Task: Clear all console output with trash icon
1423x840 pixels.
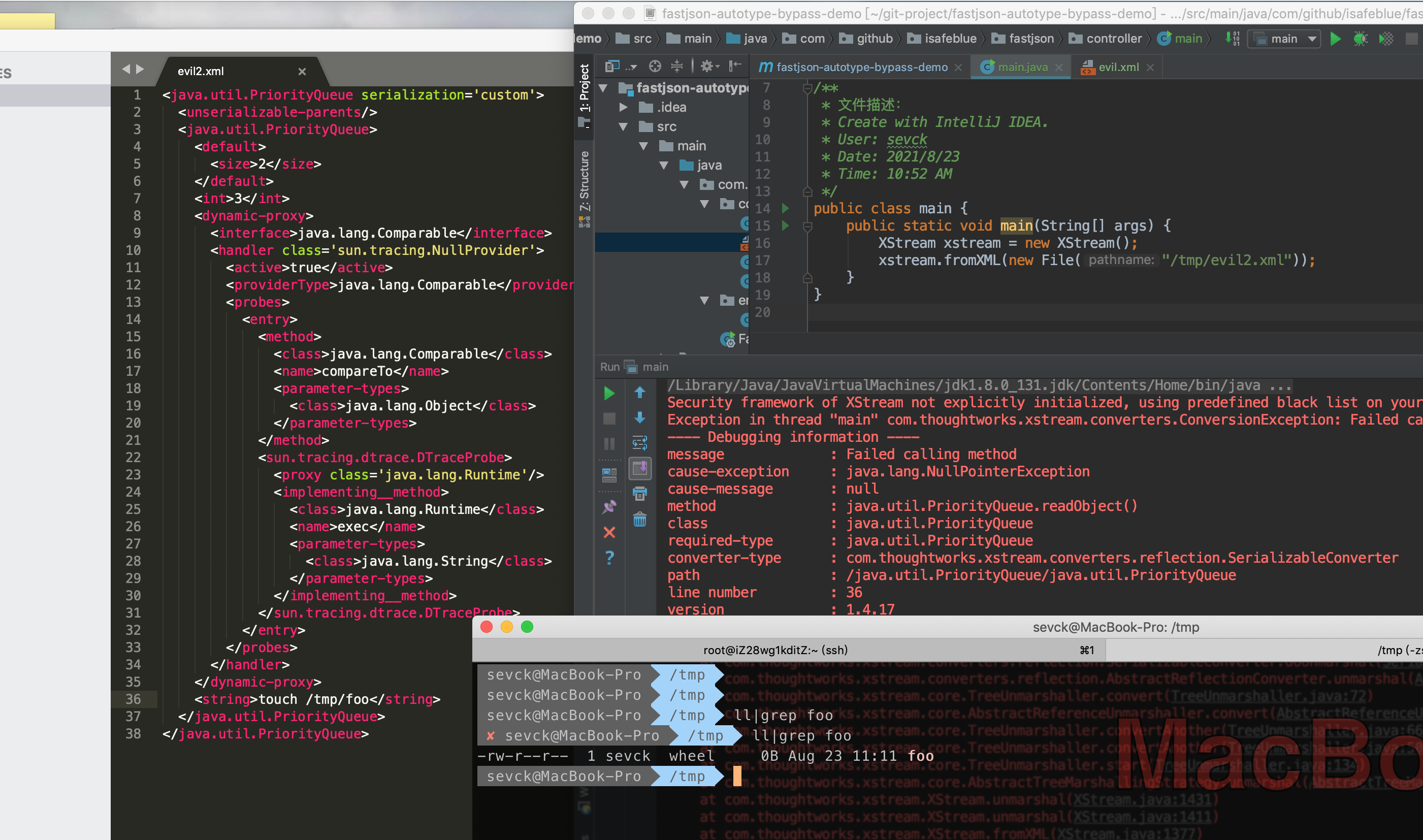Action: (x=639, y=519)
